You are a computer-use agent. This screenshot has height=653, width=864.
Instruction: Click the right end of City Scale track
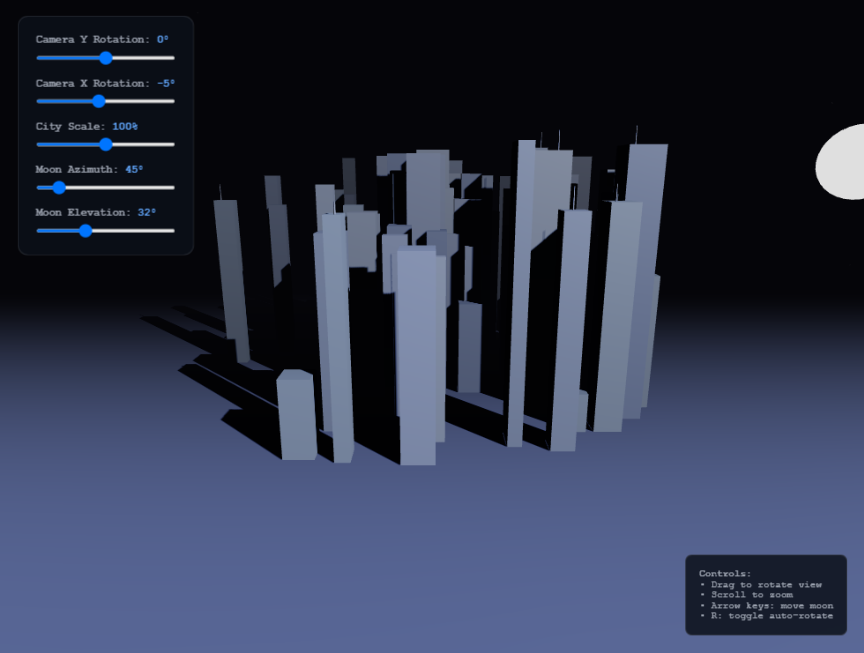(x=173, y=144)
